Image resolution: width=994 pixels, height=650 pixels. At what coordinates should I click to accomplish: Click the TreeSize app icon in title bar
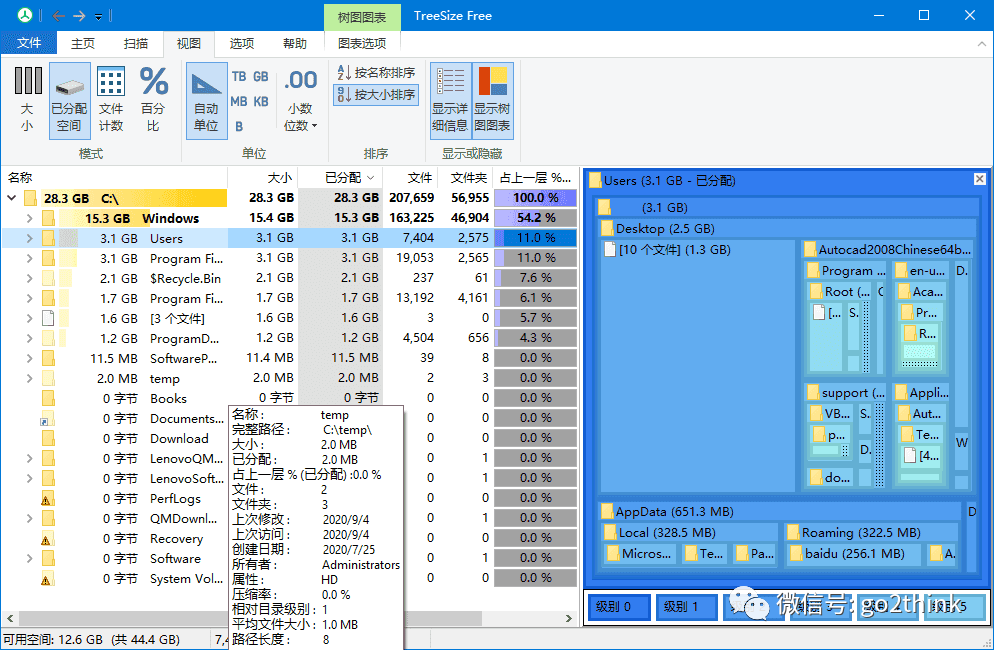pos(25,15)
